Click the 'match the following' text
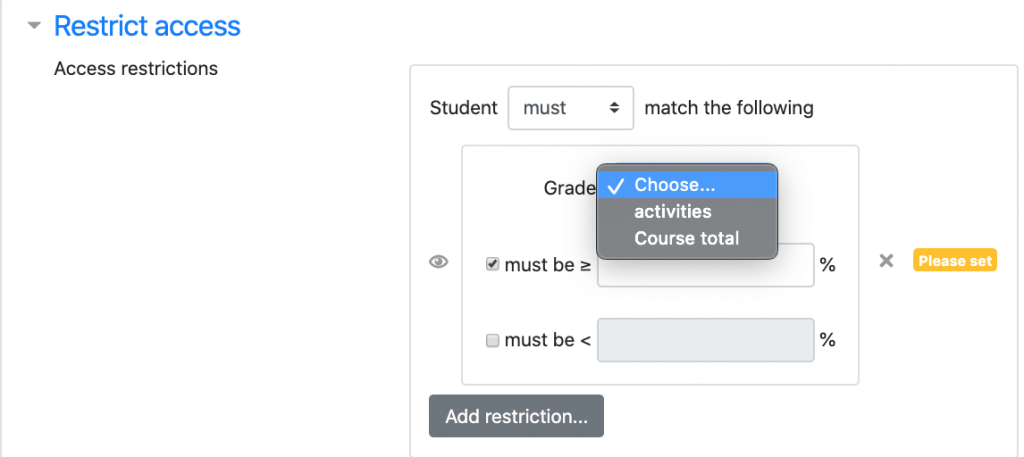 tap(729, 108)
